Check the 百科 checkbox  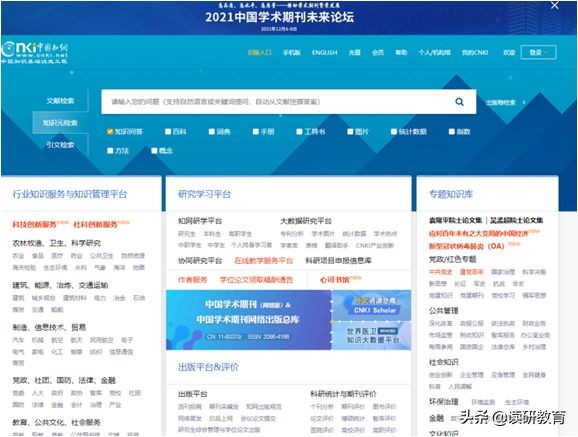coord(168,132)
